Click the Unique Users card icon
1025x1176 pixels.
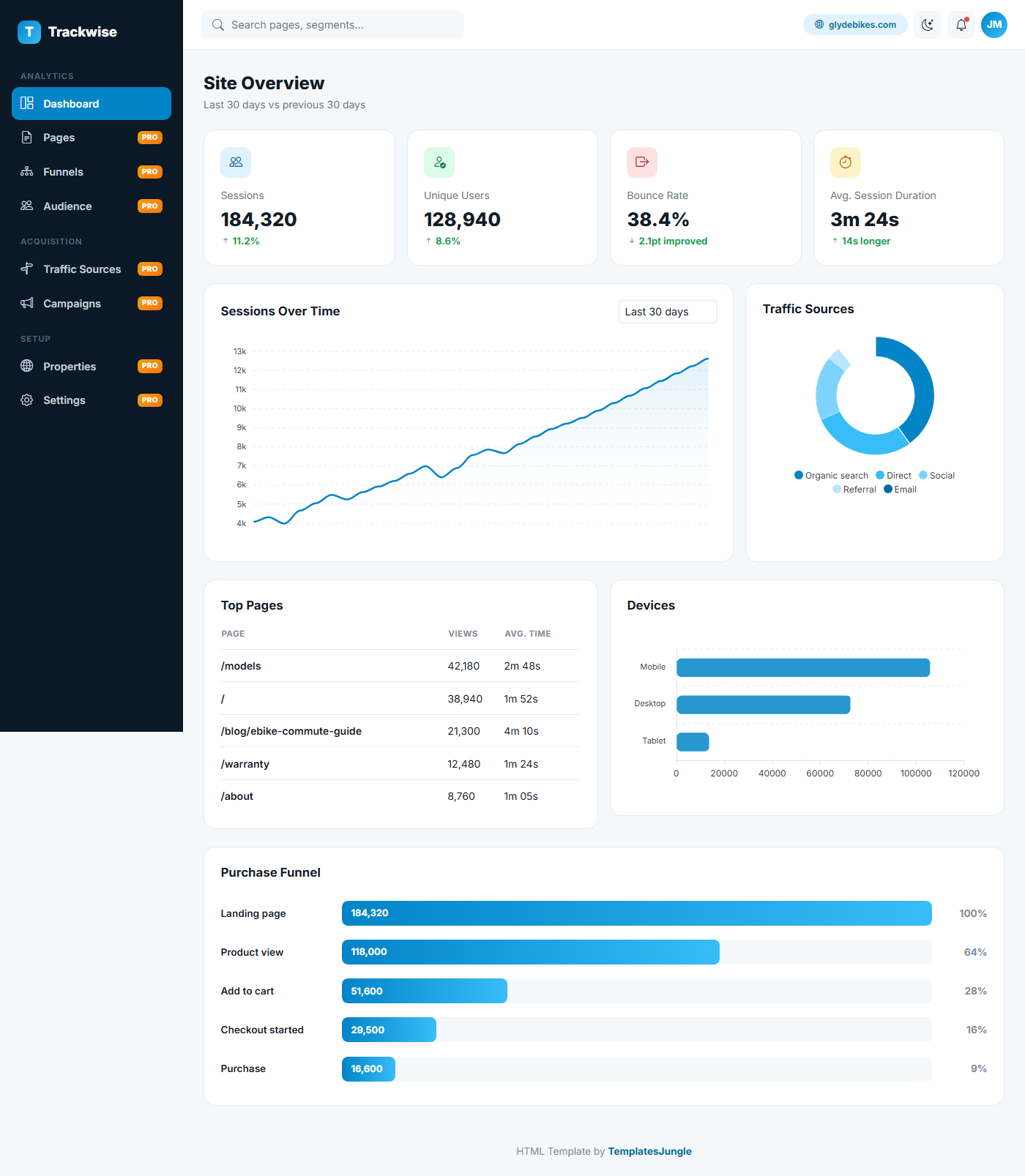click(439, 162)
